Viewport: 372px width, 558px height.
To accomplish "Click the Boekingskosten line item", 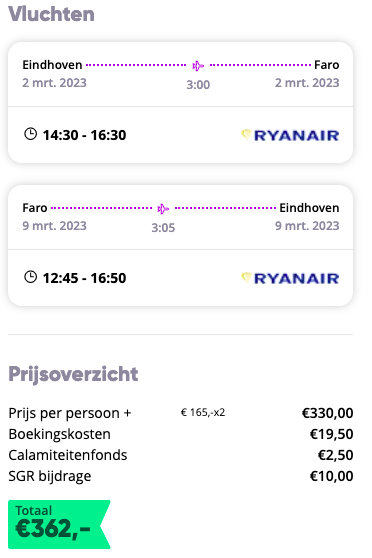I will pos(181,434).
